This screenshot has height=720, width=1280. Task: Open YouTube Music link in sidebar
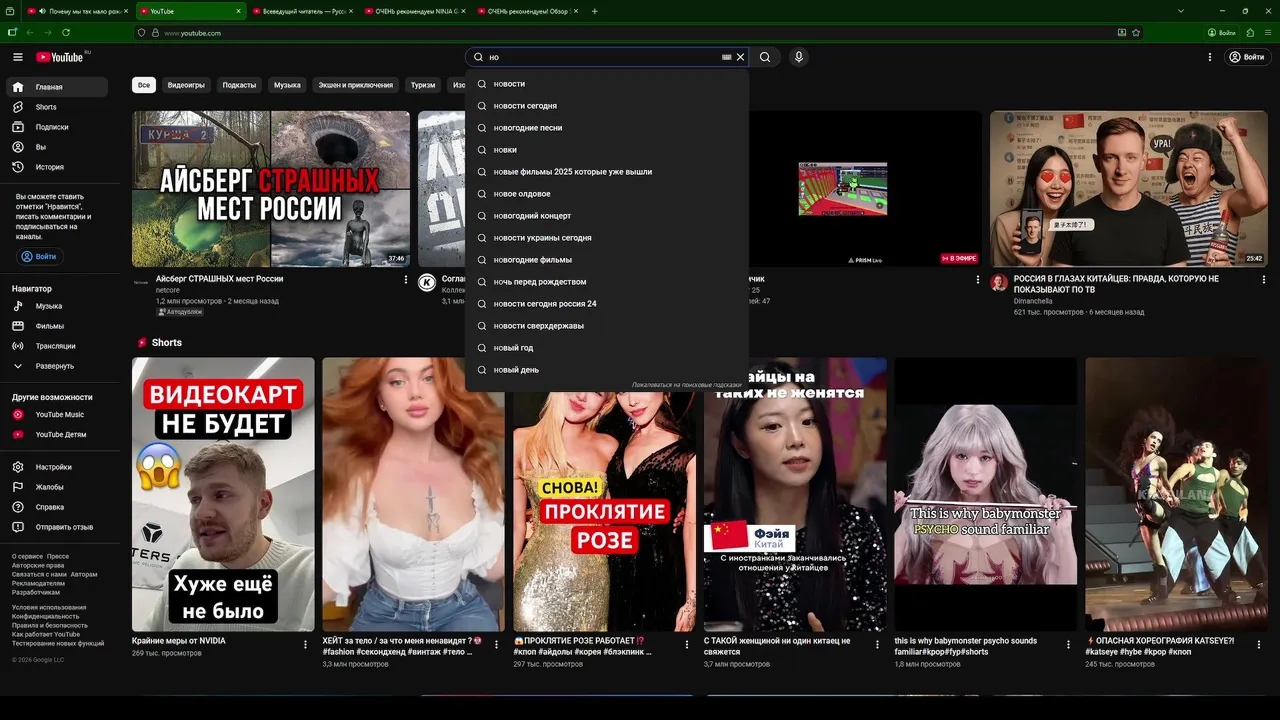click(56, 415)
